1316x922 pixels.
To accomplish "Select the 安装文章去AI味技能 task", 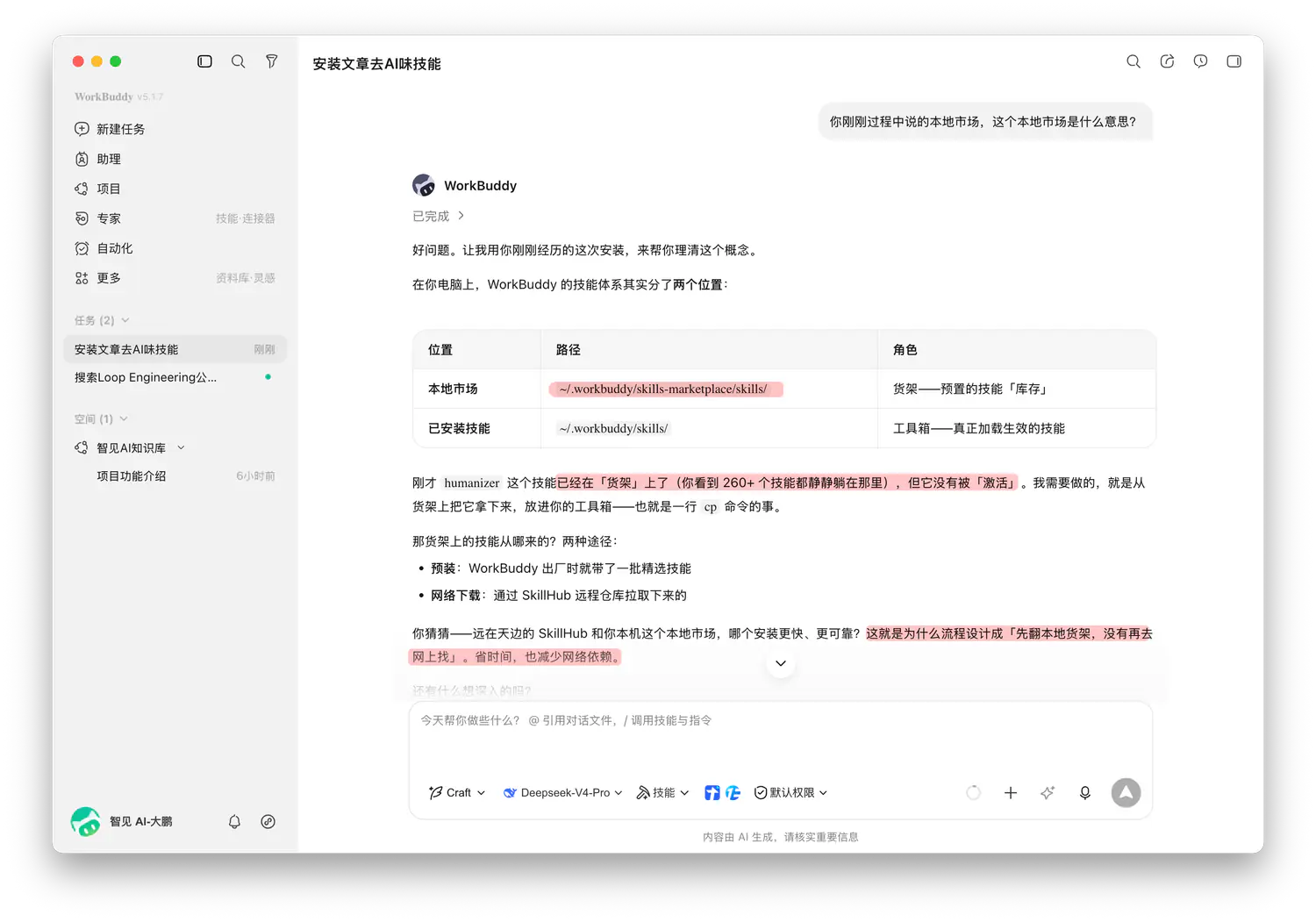I will coord(175,349).
